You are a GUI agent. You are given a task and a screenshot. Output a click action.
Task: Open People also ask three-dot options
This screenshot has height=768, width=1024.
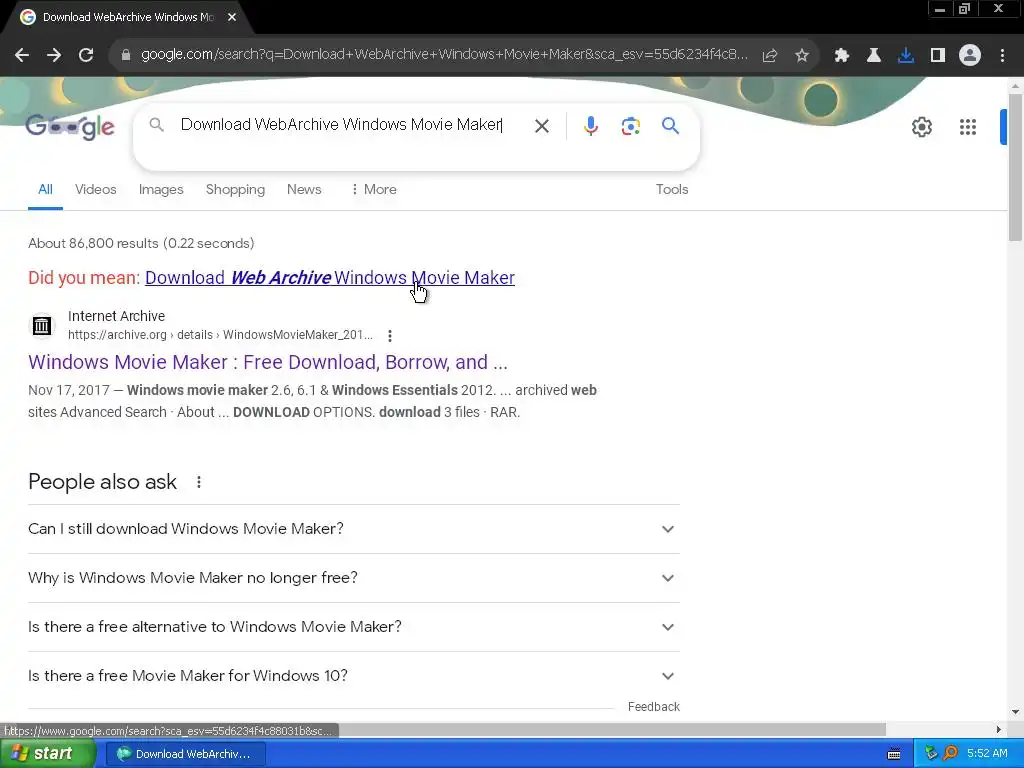(199, 482)
